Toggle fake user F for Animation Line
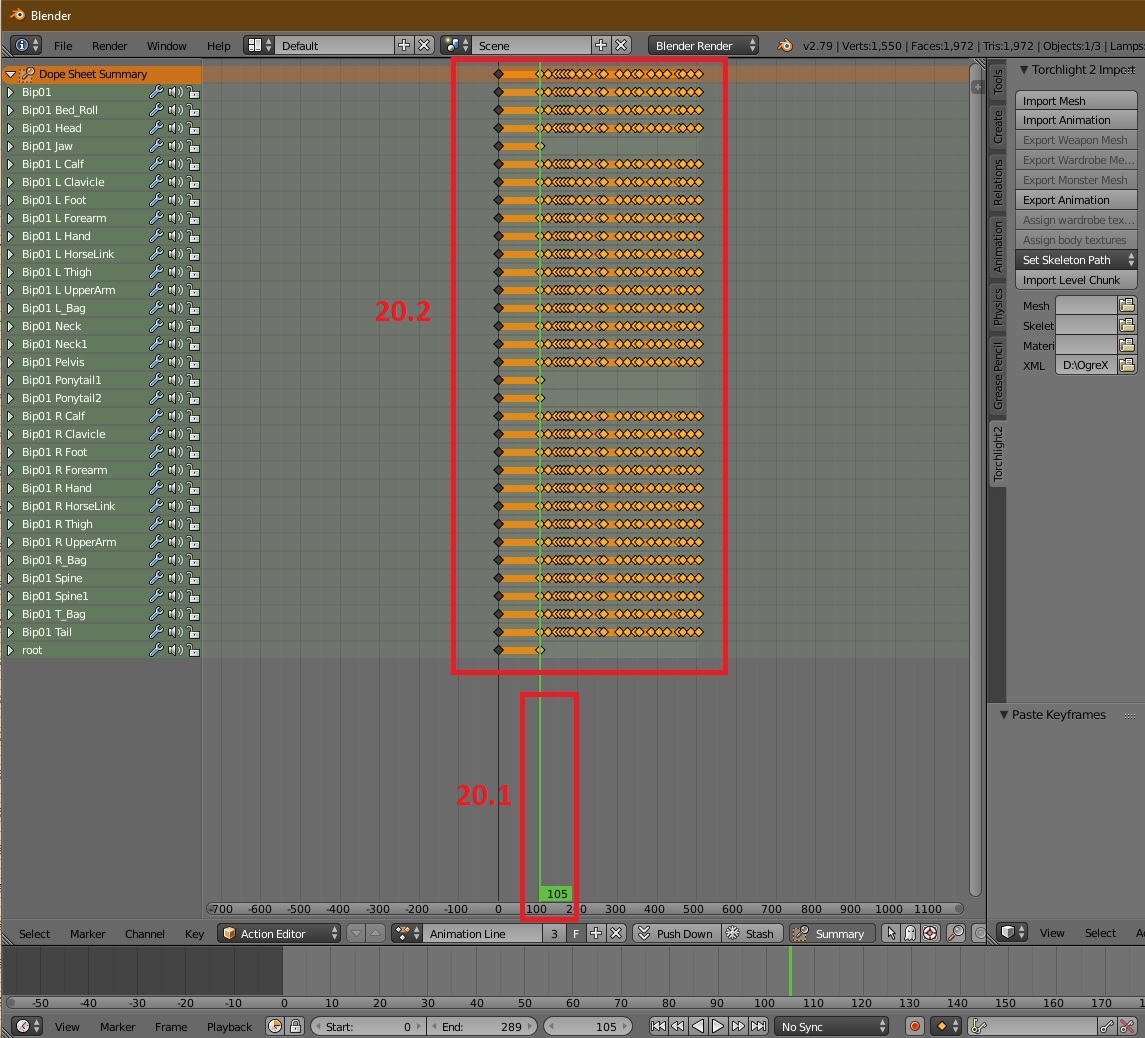 575,934
